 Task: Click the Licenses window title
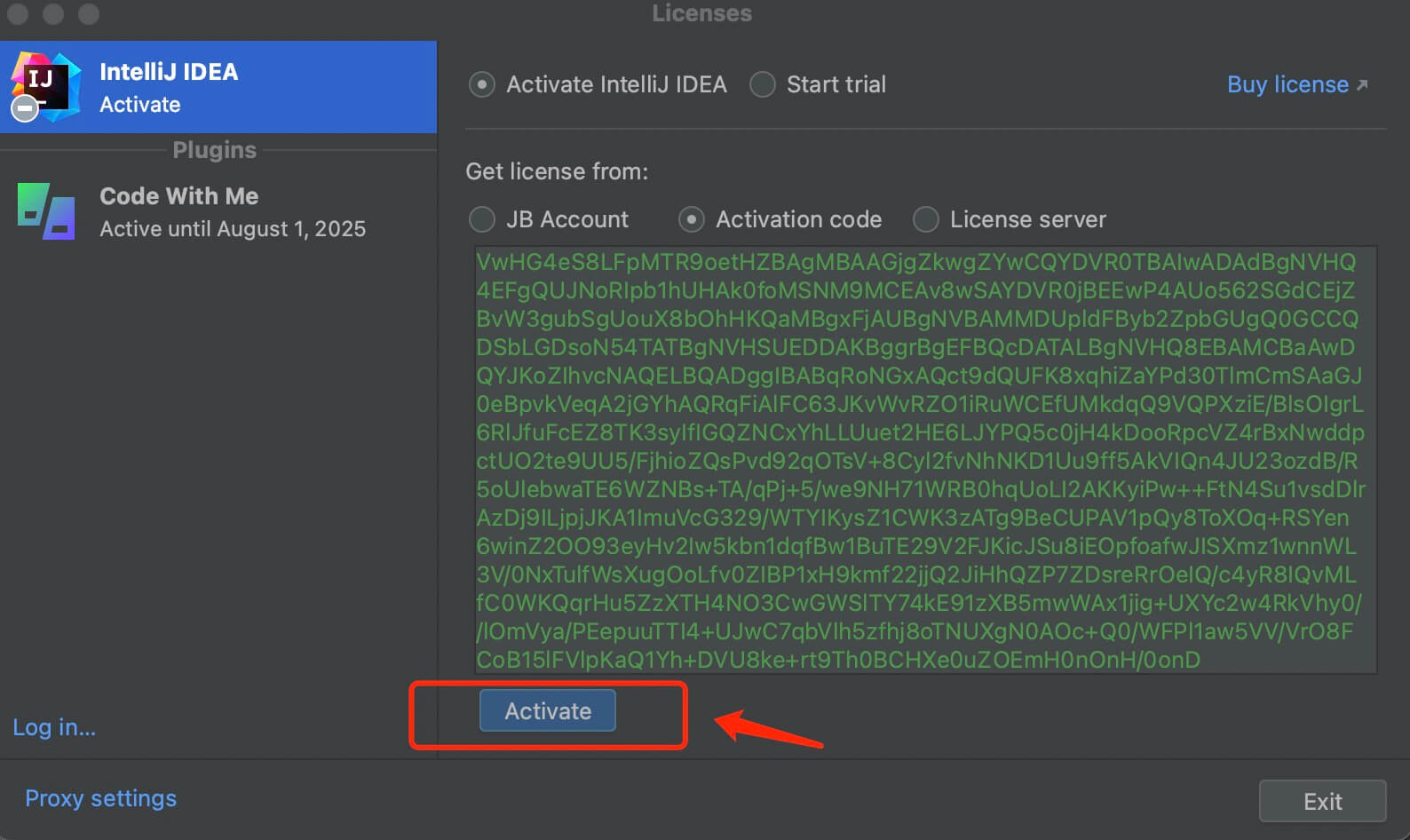coord(701,13)
